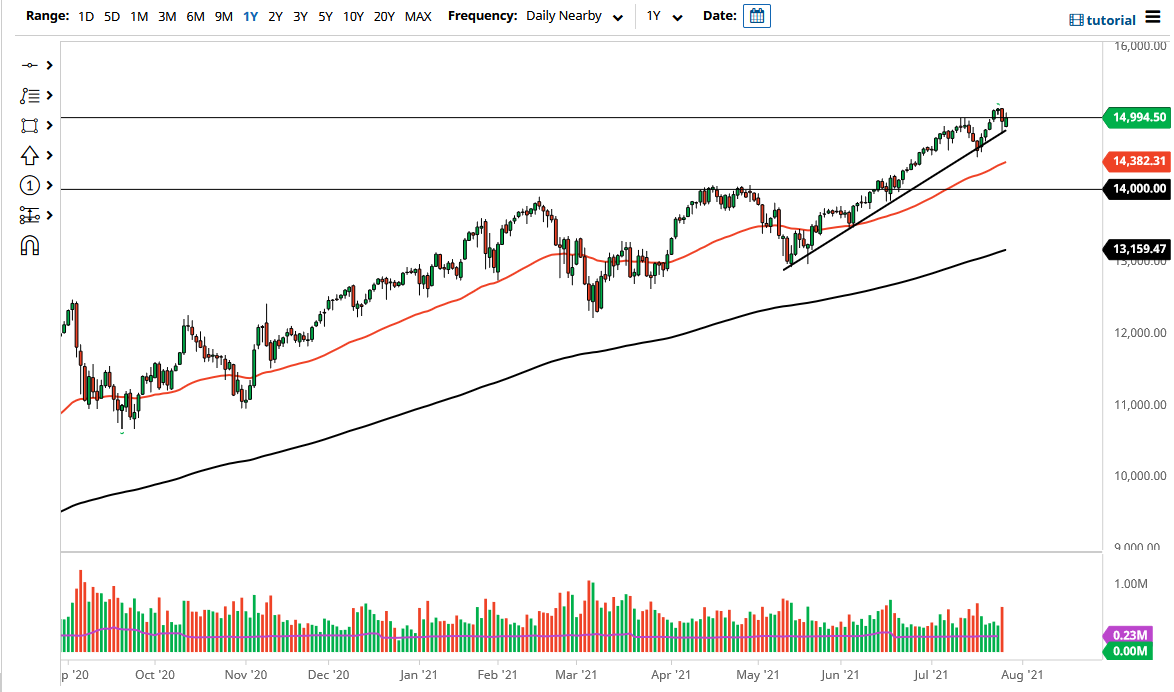Open the measurement tool
1174x692 pixels.
click(30, 215)
